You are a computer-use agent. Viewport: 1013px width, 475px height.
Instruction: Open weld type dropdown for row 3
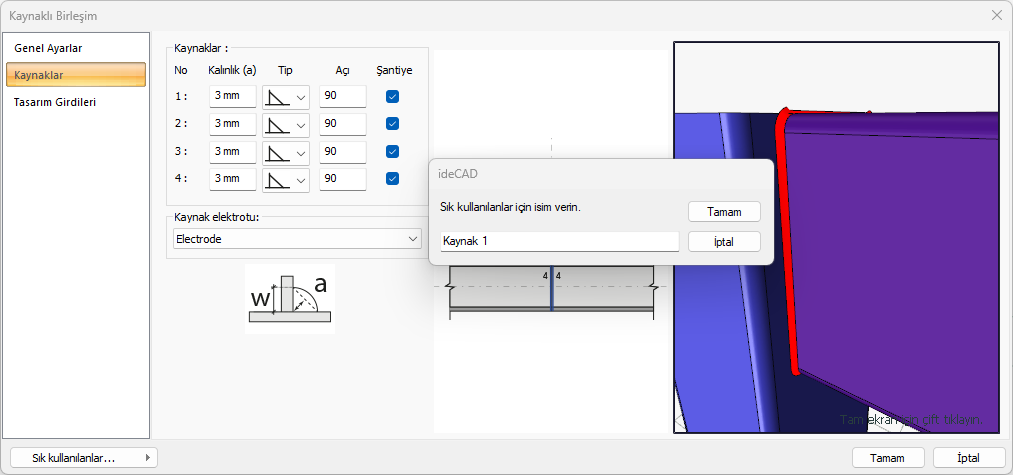click(286, 152)
